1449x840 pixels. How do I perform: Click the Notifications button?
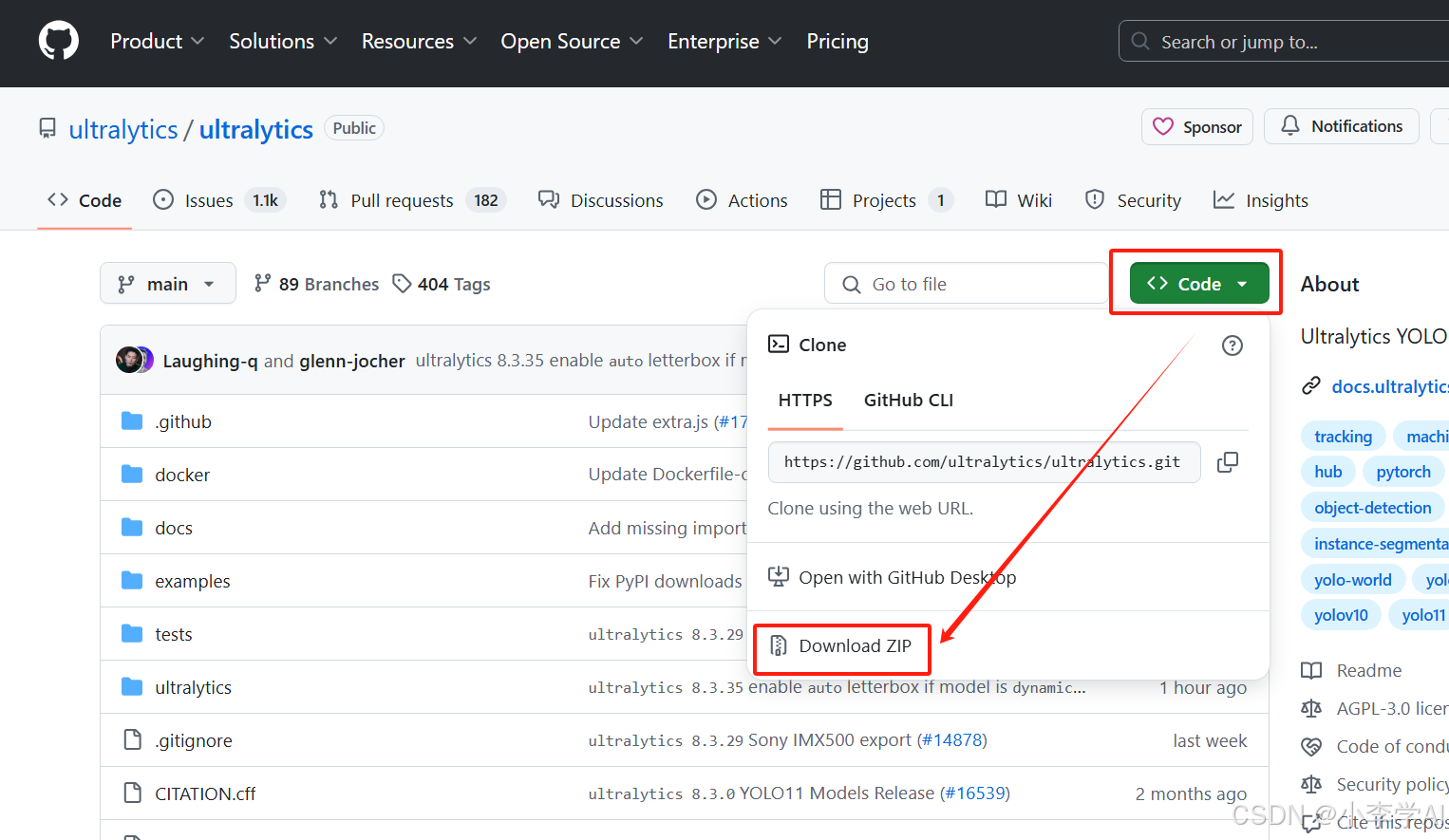pyautogui.click(x=1342, y=126)
